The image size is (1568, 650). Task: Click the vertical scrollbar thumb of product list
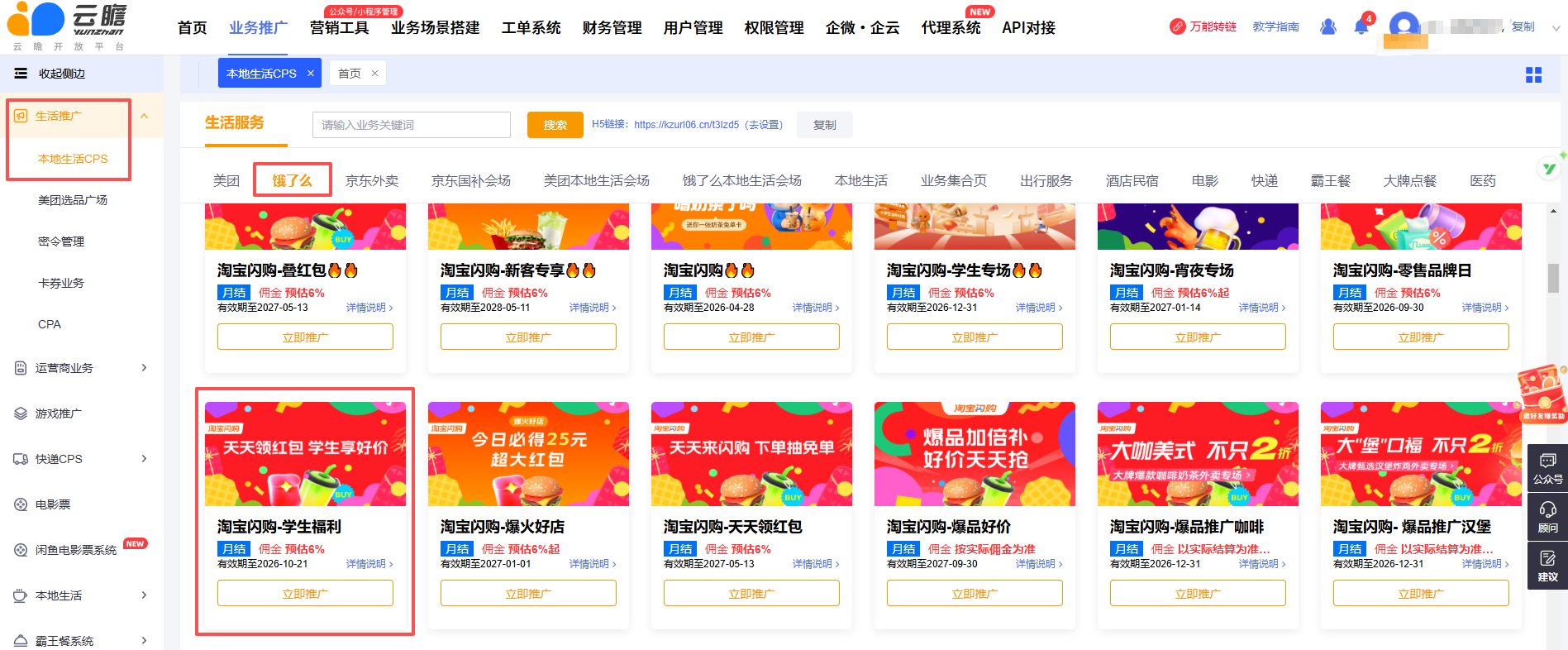pyautogui.click(x=1553, y=278)
